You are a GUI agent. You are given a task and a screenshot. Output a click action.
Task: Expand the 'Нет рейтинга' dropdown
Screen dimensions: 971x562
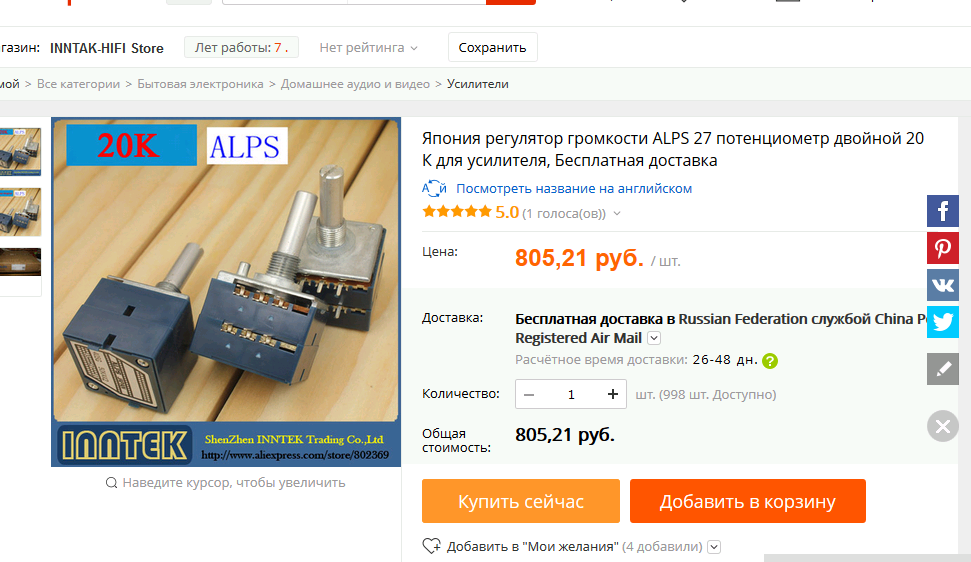click(368, 48)
